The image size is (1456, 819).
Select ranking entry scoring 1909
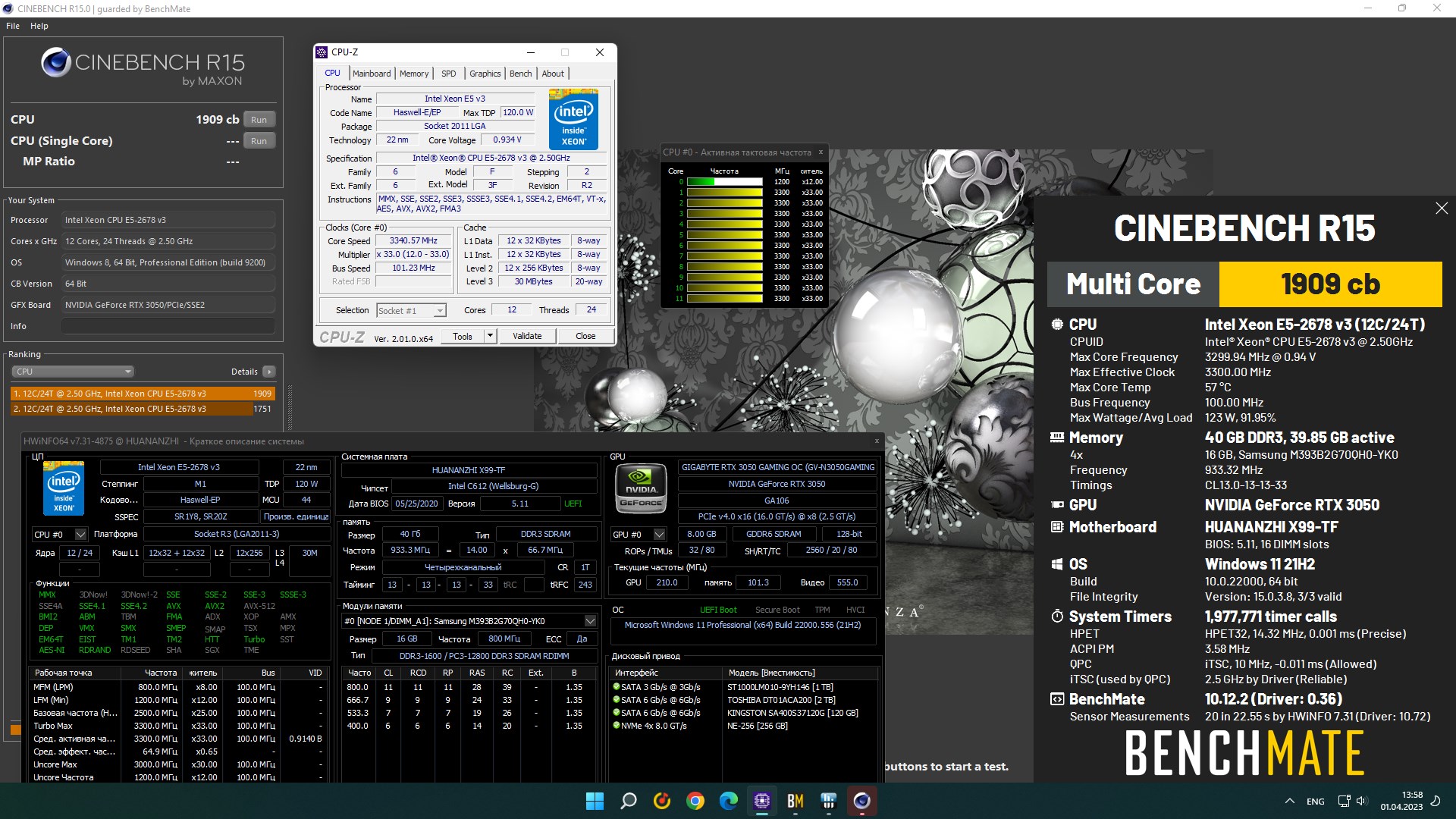tap(143, 394)
